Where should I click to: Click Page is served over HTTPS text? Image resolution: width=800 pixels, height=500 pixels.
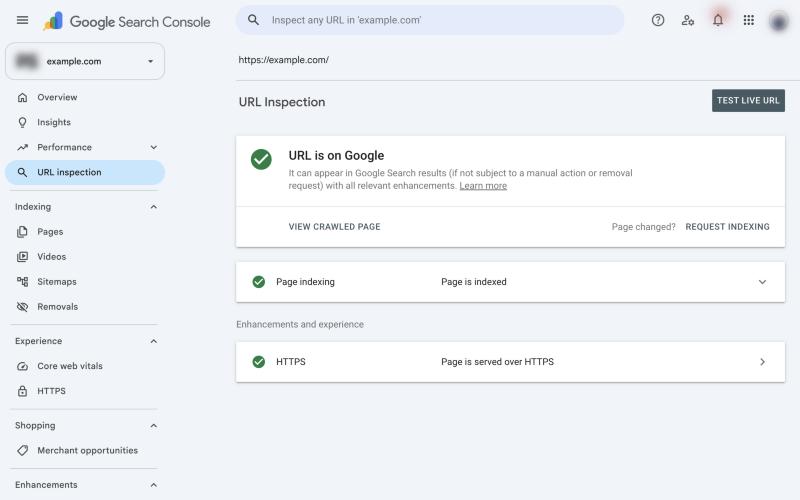(497, 362)
